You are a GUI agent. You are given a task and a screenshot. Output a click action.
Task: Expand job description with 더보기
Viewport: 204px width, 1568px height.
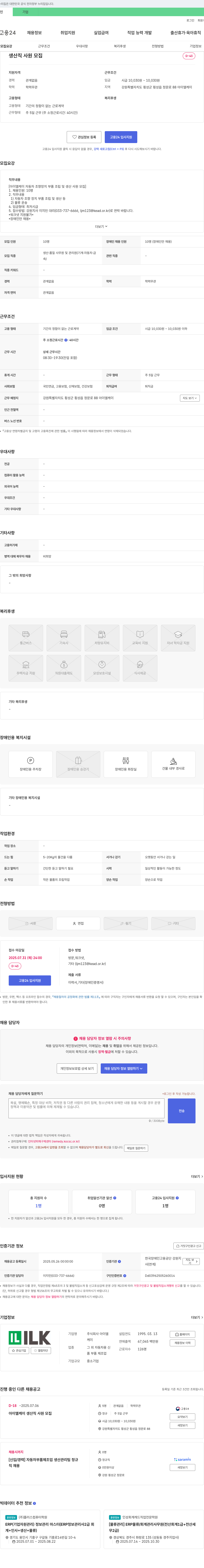click(101, 226)
